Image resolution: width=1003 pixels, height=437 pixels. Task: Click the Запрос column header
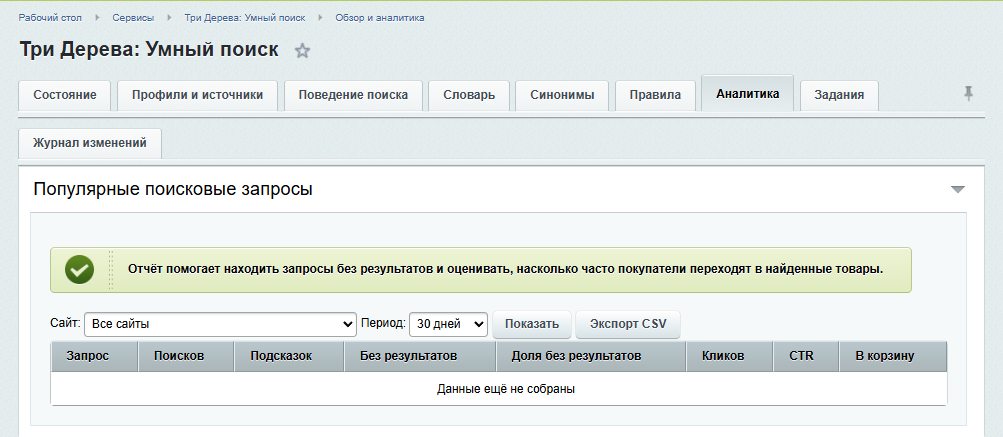95,356
